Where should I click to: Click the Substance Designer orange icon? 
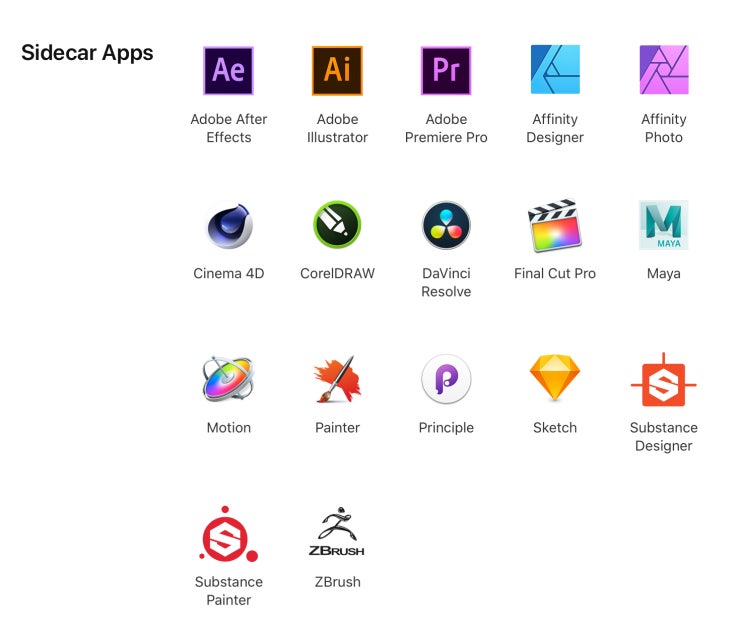664,380
